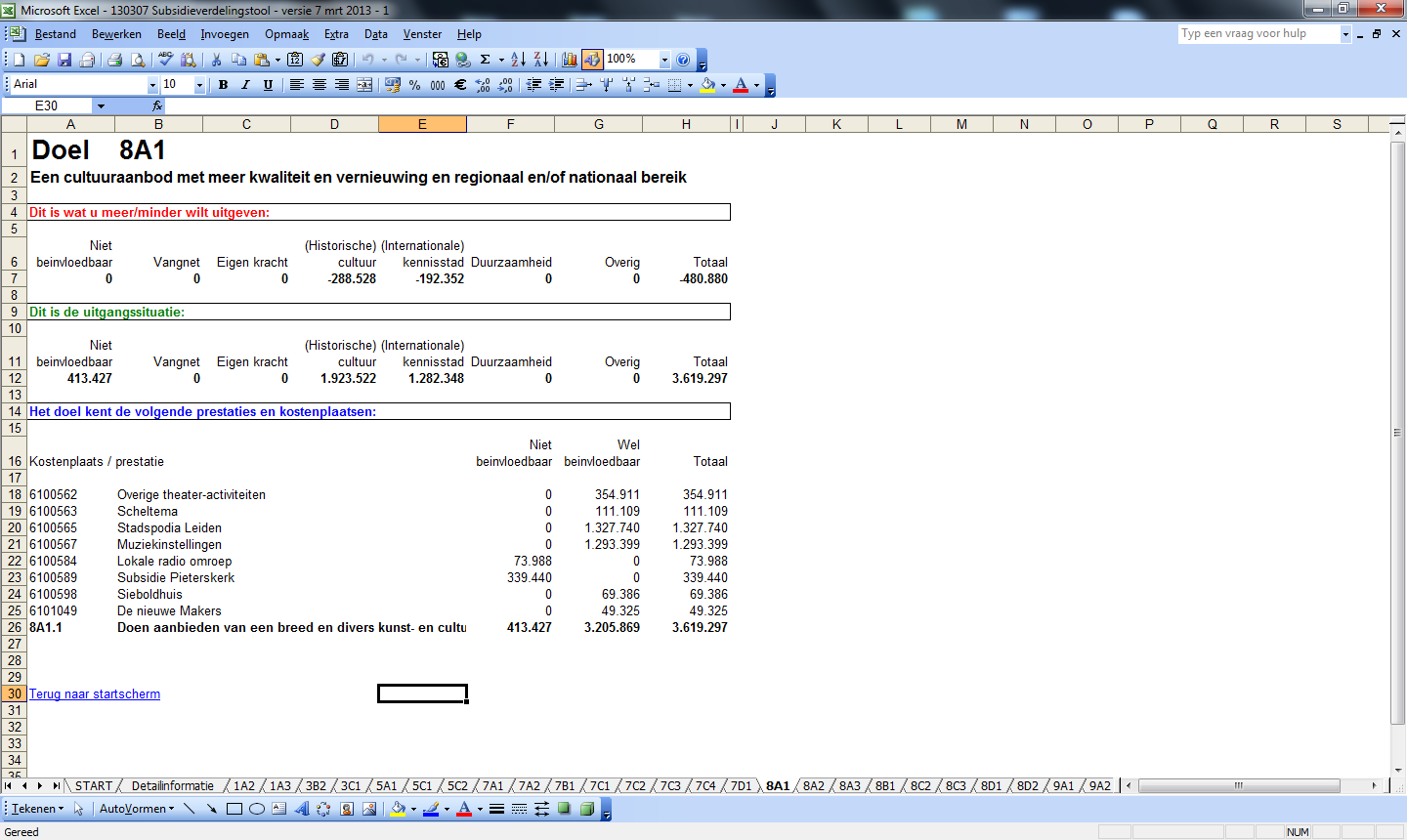Click the Name Box showing E30

click(x=47, y=105)
